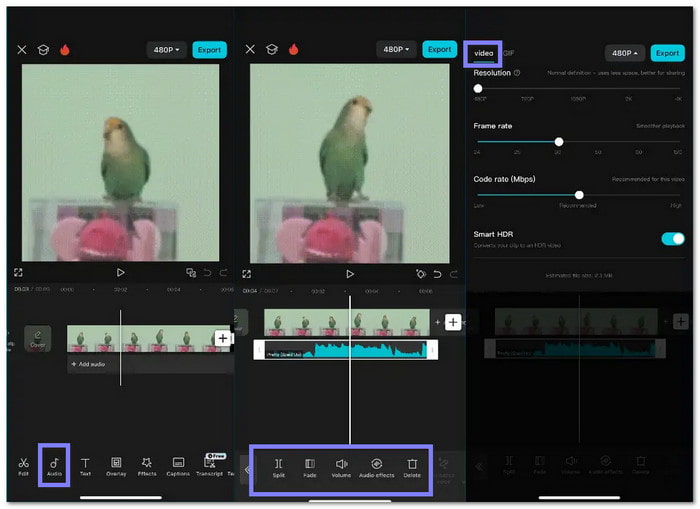Open the Effects tool
The width and height of the screenshot is (700, 509).
tap(147, 466)
